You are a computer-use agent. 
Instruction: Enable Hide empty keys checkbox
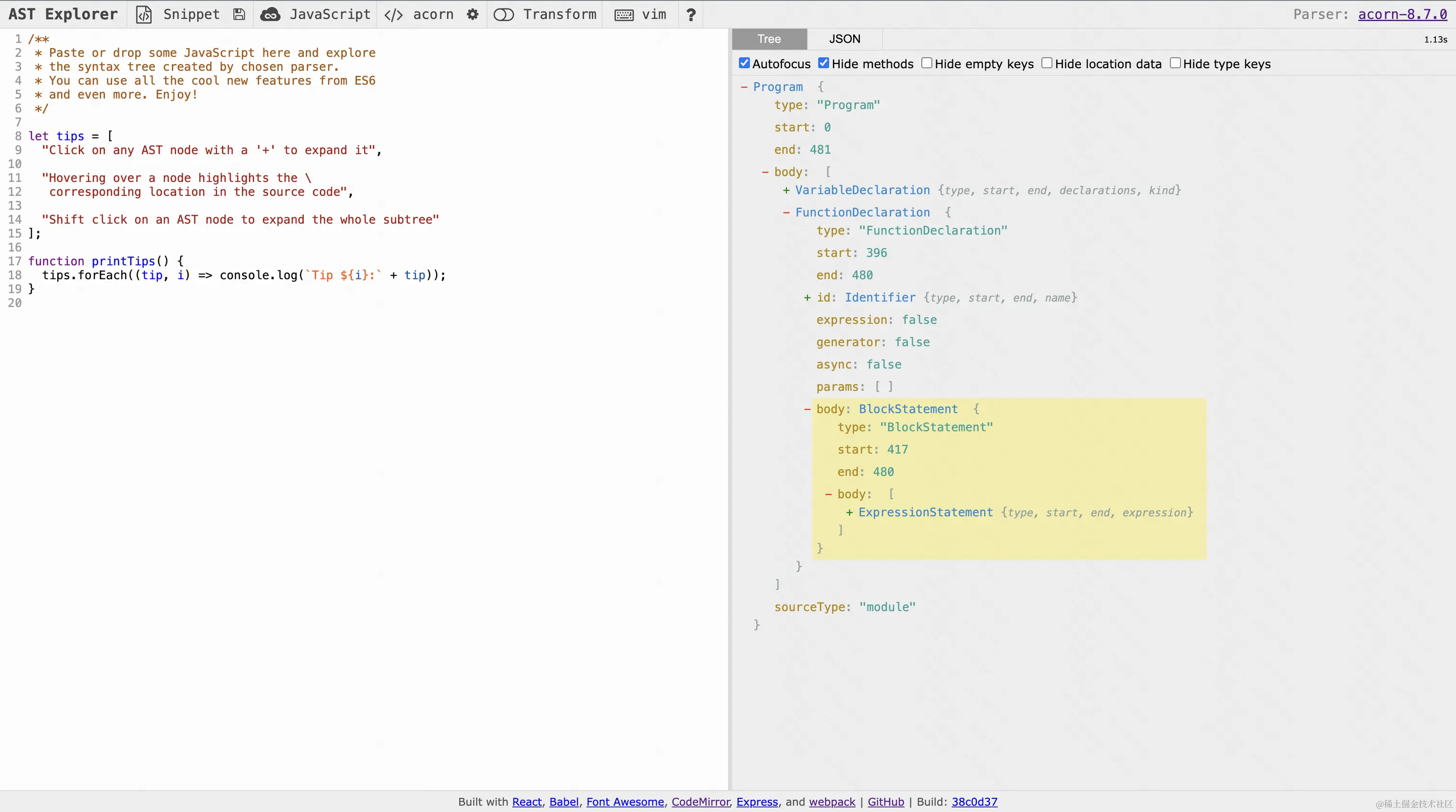coord(926,63)
